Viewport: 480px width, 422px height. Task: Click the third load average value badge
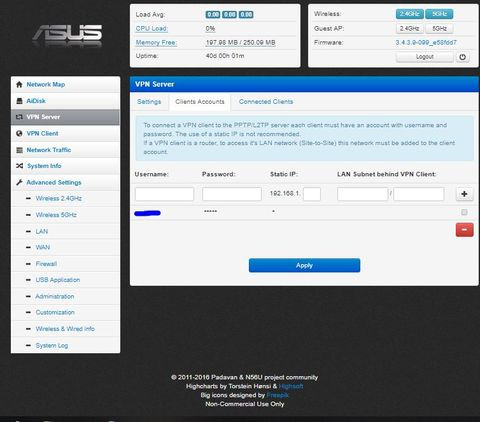click(246, 14)
